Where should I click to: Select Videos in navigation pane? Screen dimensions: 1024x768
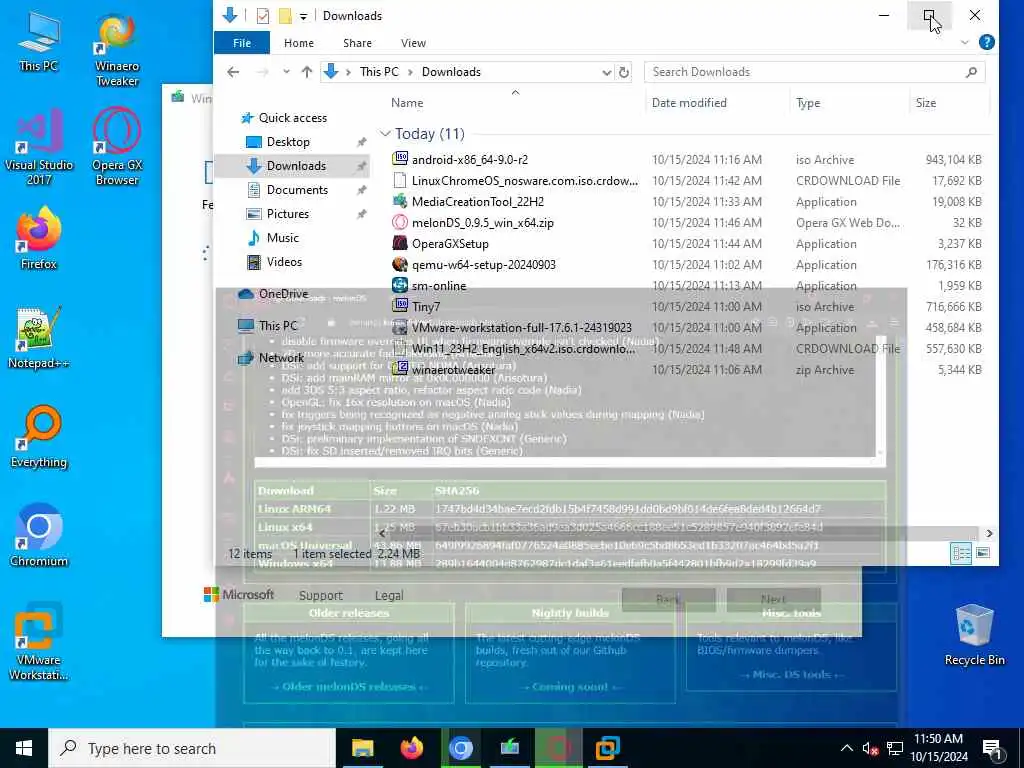click(284, 262)
